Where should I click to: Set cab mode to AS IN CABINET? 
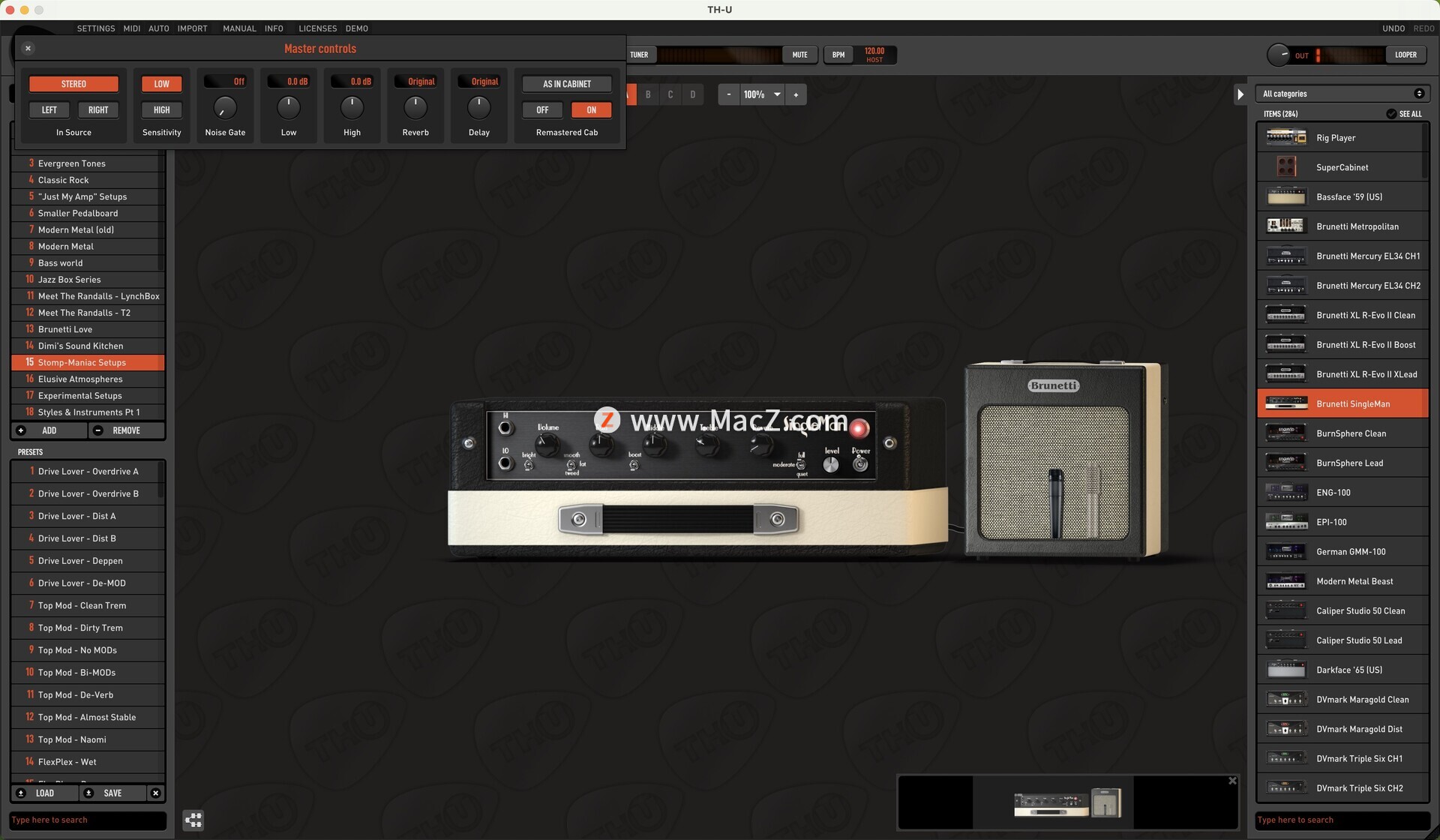pyautogui.click(x=566, y=84)
